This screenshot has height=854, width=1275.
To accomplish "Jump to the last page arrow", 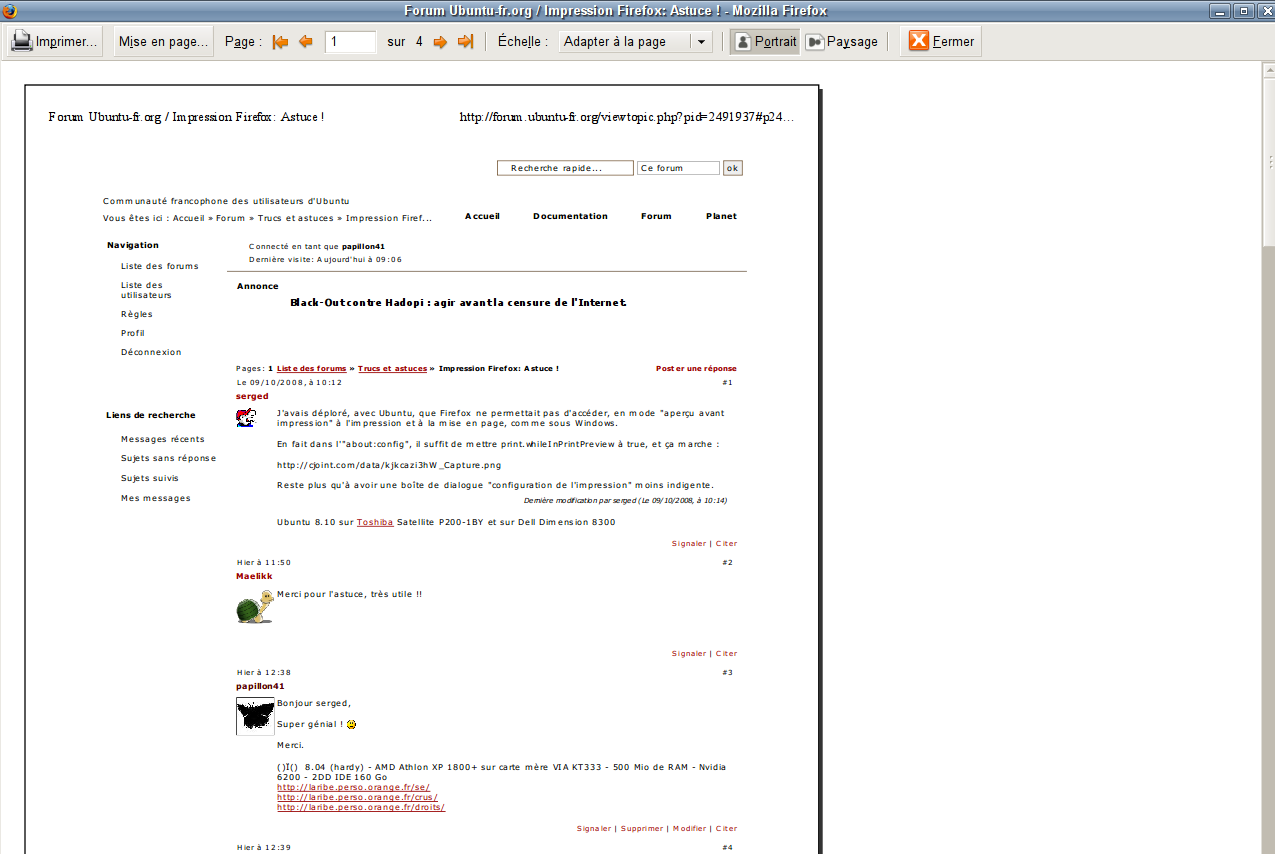I will (465, 42).
